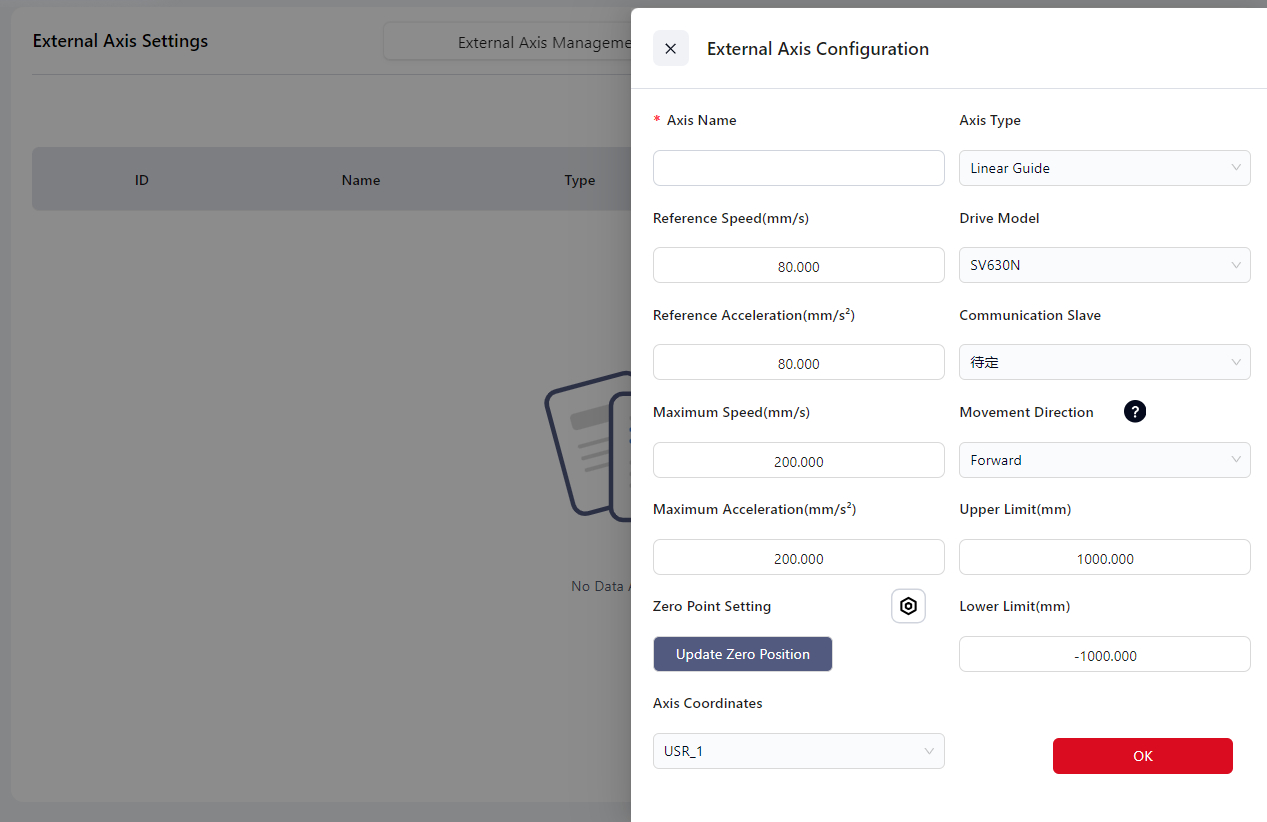Select the Upper Limit input field
Image resolution: width=1267 pixels, height=822 pixels.
coord(1104,558)
